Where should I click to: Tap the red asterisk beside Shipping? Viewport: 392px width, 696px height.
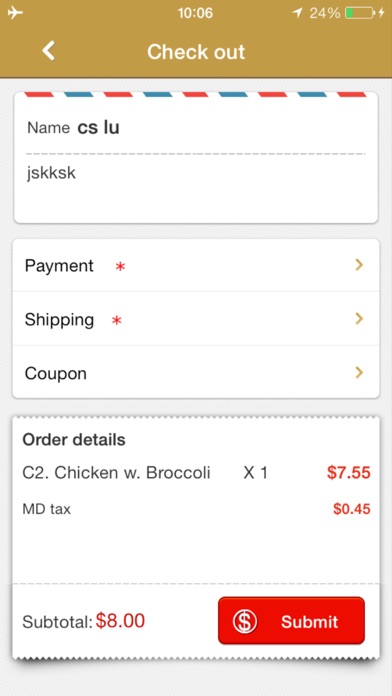pyautogui.click(x=116, y=320)
